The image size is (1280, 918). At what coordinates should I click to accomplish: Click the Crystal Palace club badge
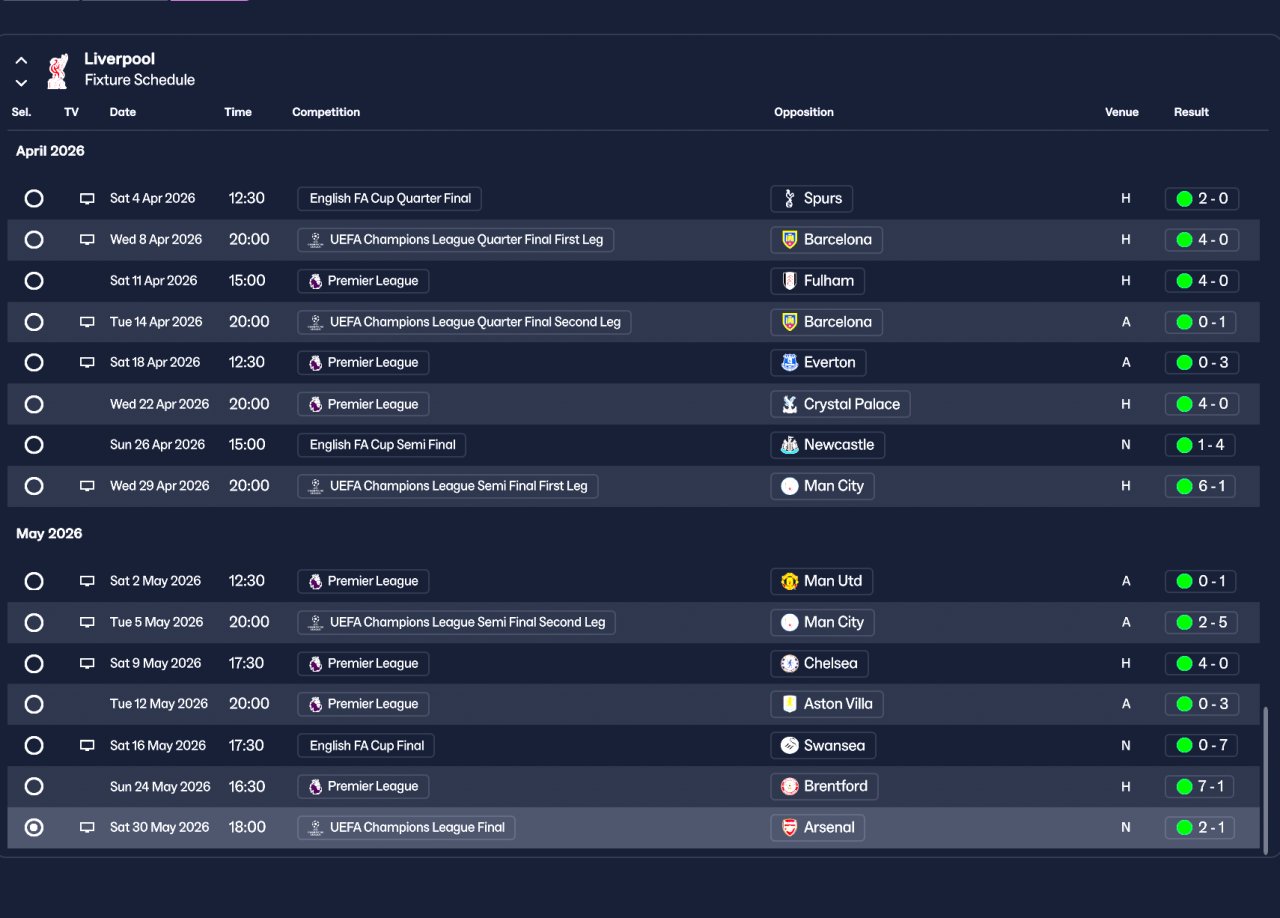[790, 404]
